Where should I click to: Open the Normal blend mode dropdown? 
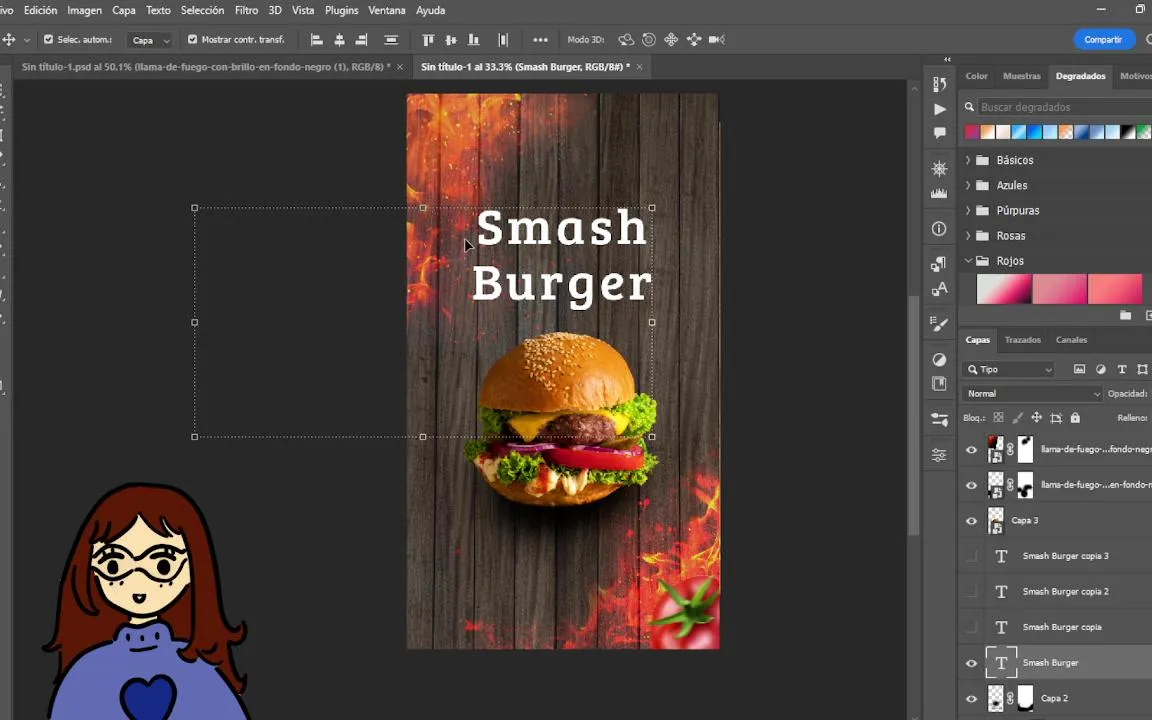point(1032,394)
